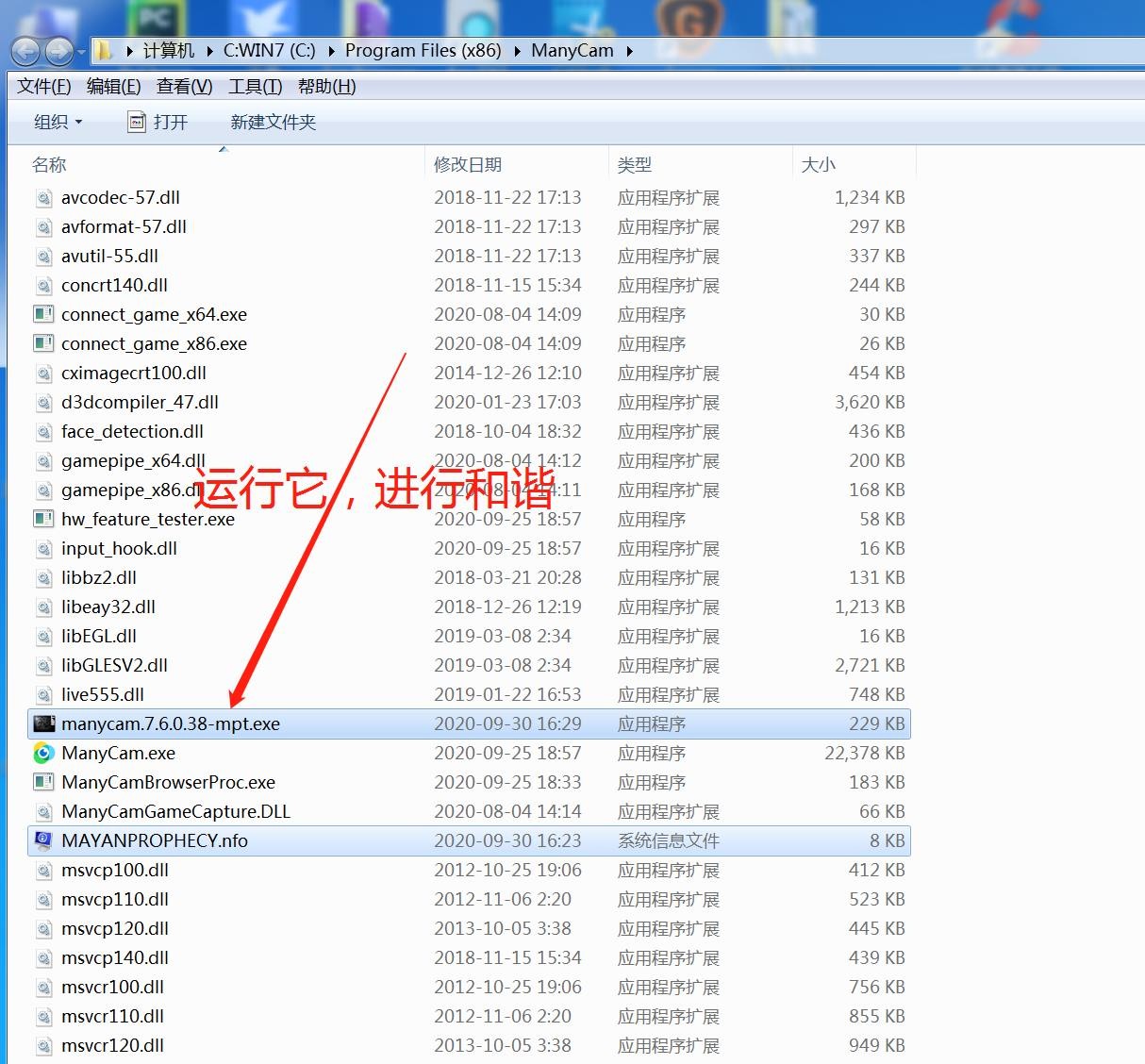Expand the breadcrumb arrow before 计算机

coord(130,51)
